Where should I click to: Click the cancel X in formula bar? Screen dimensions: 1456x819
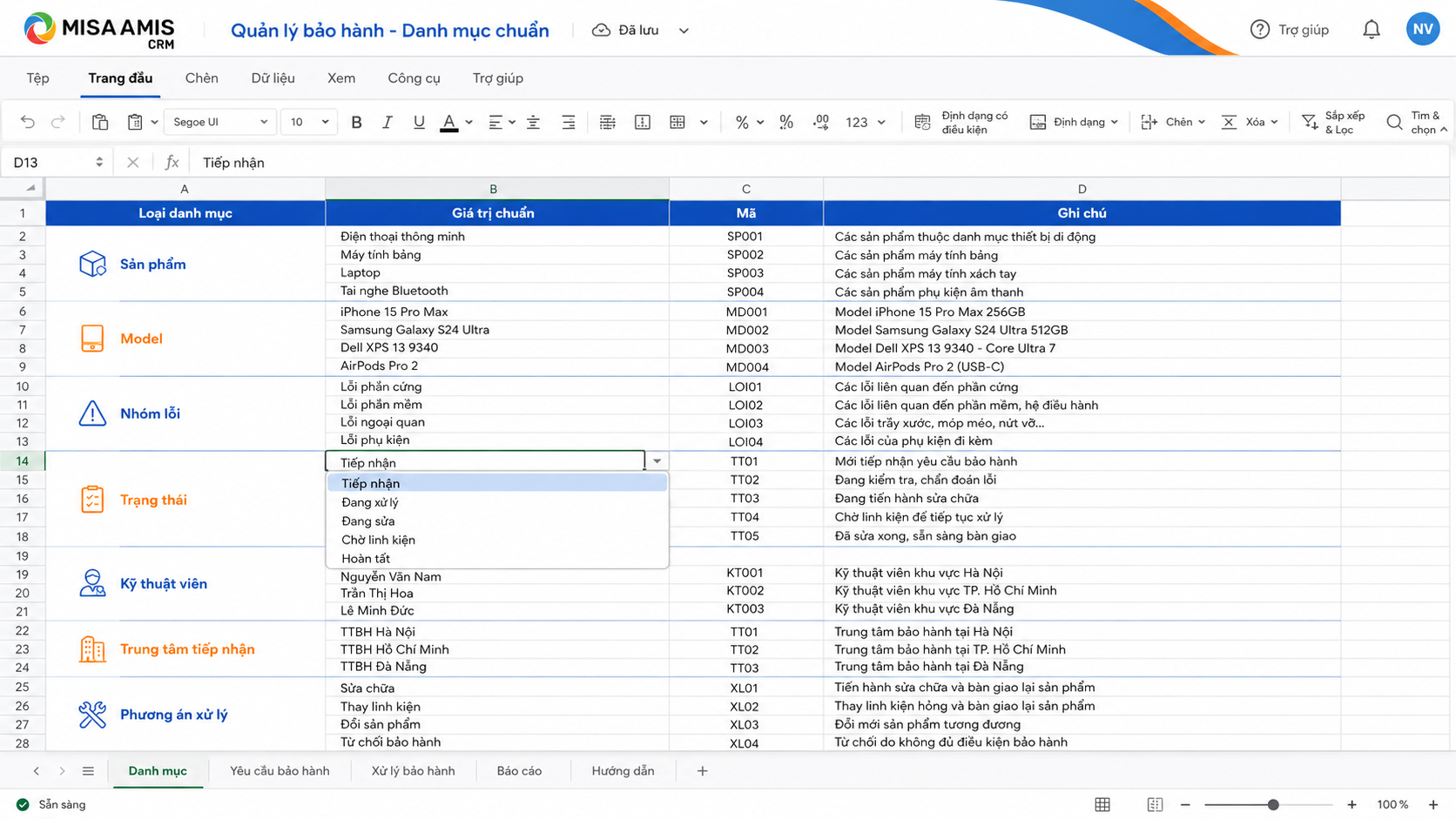click(x=132, y=163)
